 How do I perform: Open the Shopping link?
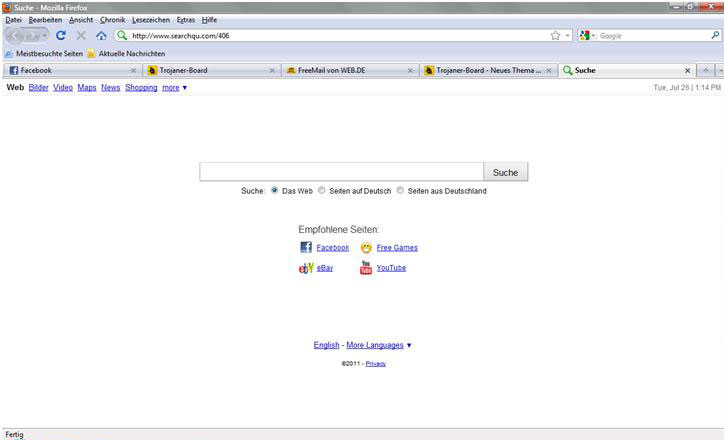coord(141,88)
